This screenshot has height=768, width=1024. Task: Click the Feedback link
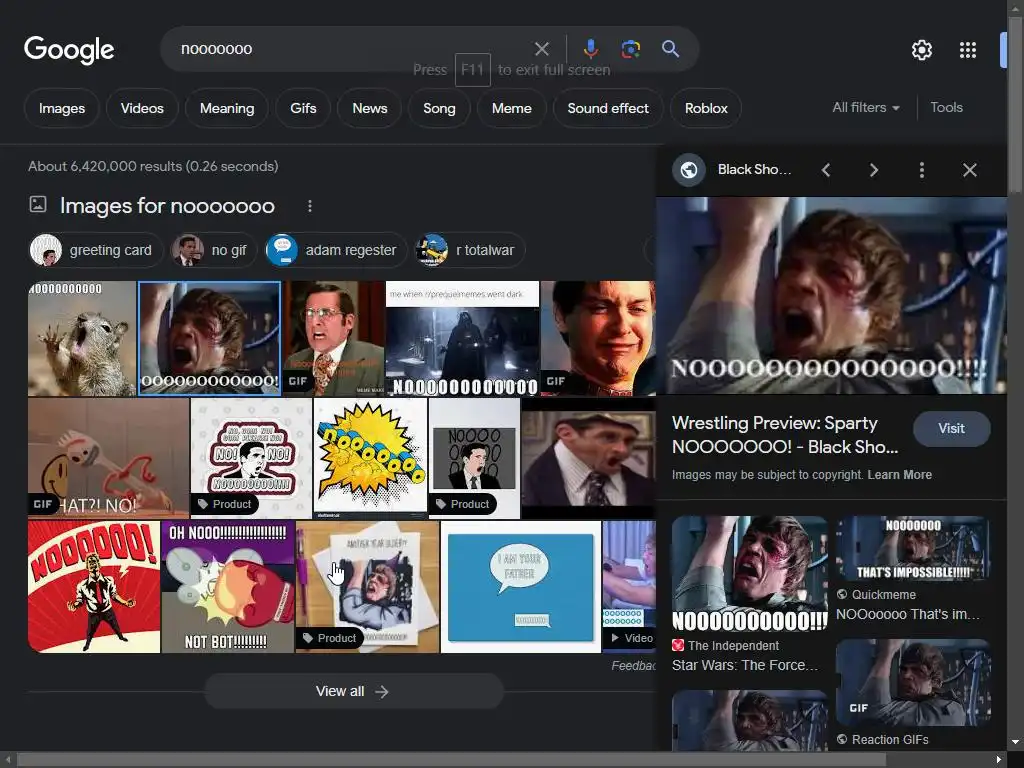pos(633,665)
